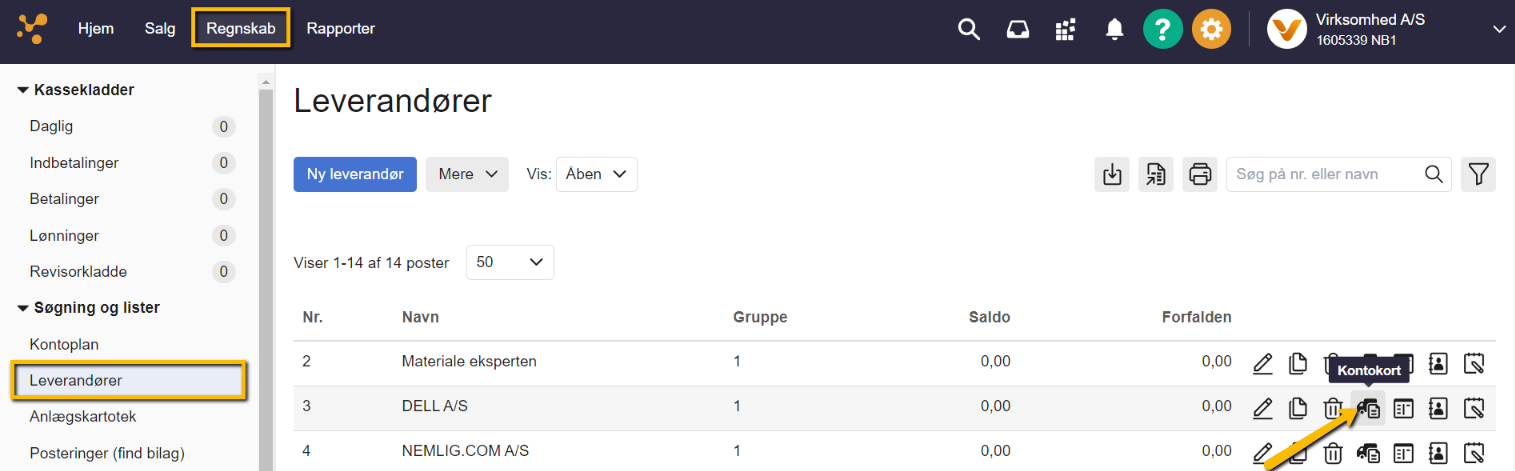This screenshot has width=1515, height=471.
Task: Click the supplier search field
Action: coord(1325,174)
